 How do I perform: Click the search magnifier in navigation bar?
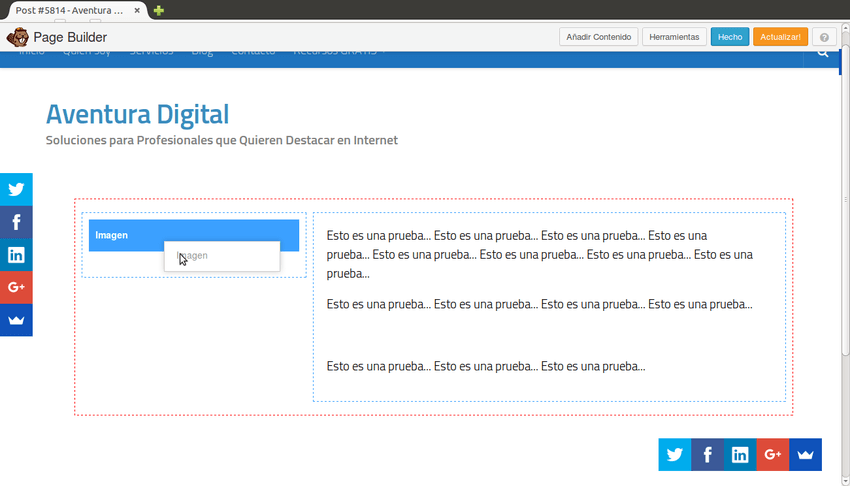point(823,53)
